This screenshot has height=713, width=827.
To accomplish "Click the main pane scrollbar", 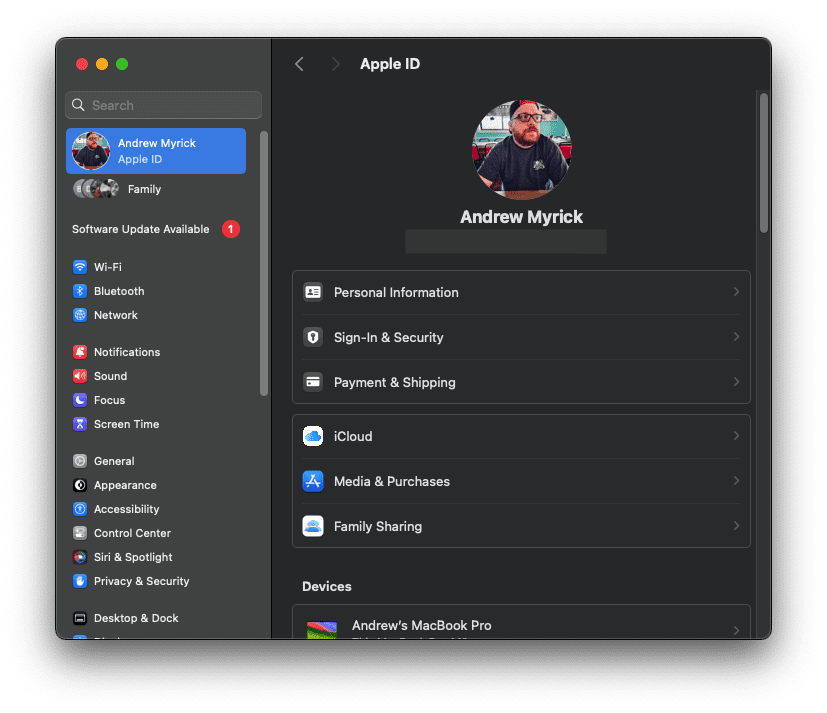I will (x=764, y=162).
